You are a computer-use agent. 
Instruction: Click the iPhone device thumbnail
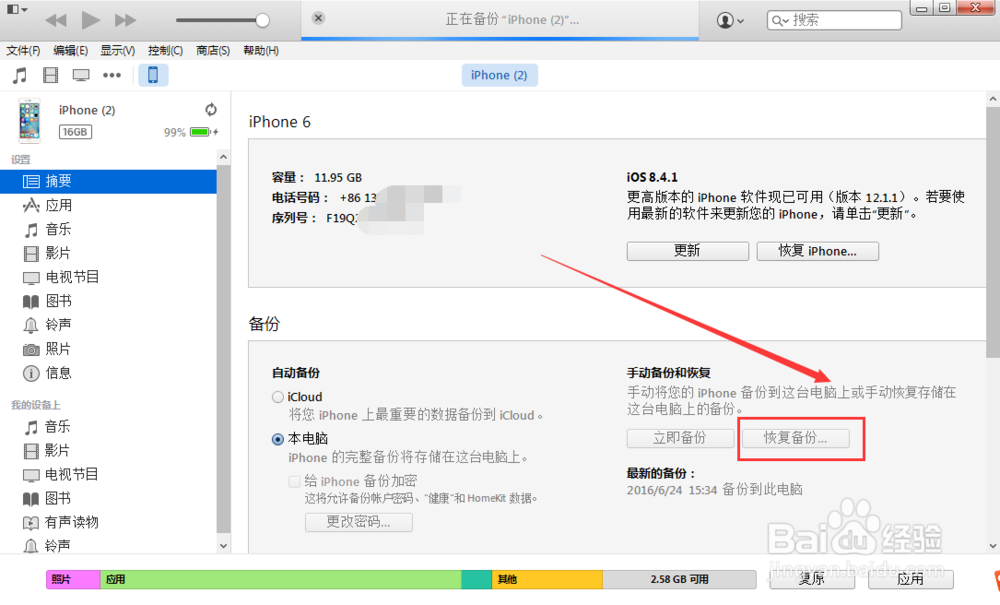coord(29,120)
